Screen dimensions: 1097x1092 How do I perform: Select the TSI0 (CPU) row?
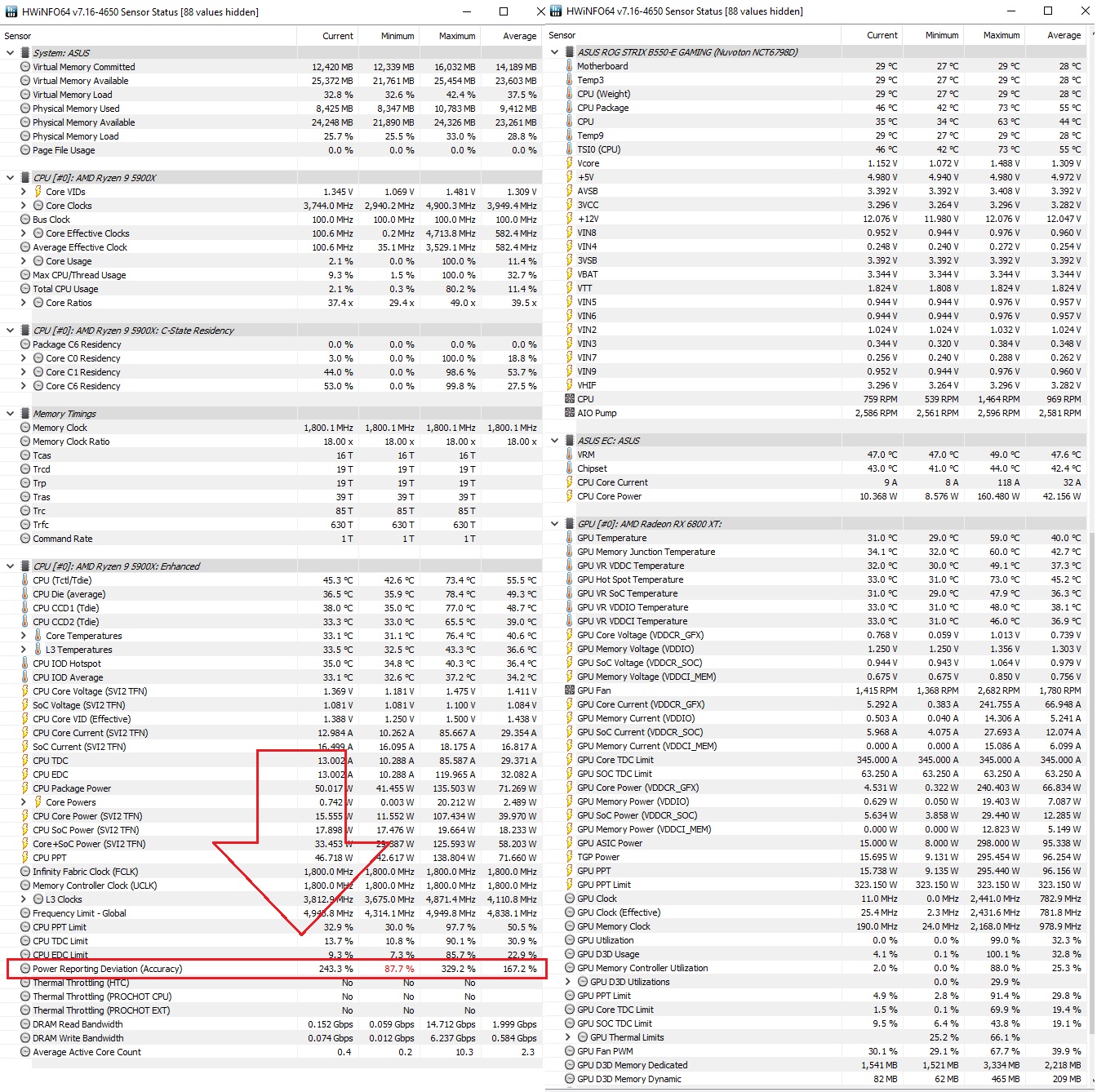(815, 149)
